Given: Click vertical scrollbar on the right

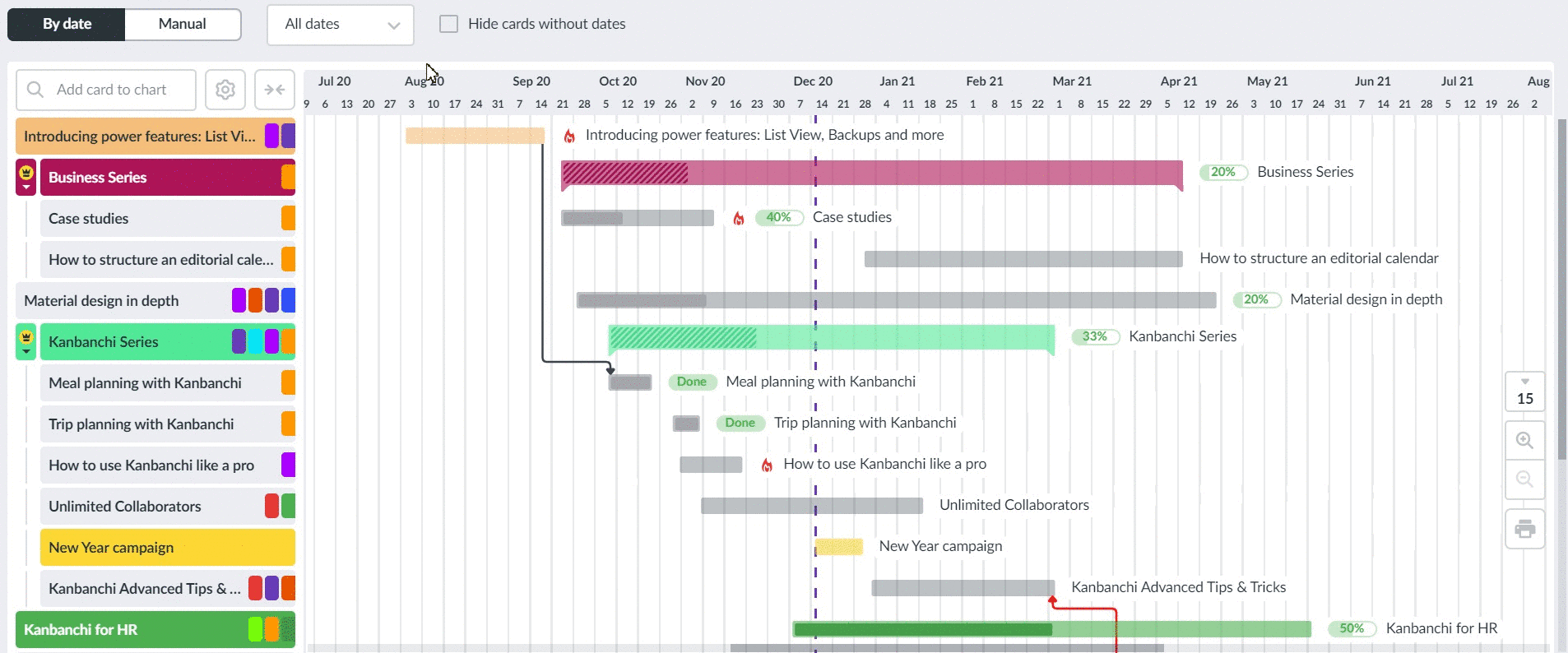Looking at the screenshot, I should click(x=1561, y=288).
